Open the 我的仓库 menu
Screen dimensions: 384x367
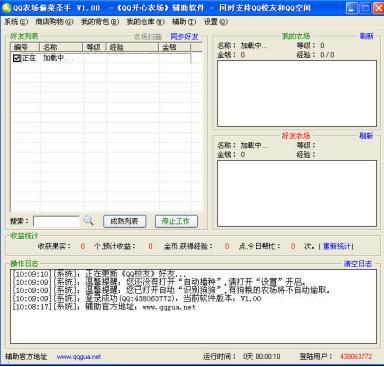(x=145, y=22)
